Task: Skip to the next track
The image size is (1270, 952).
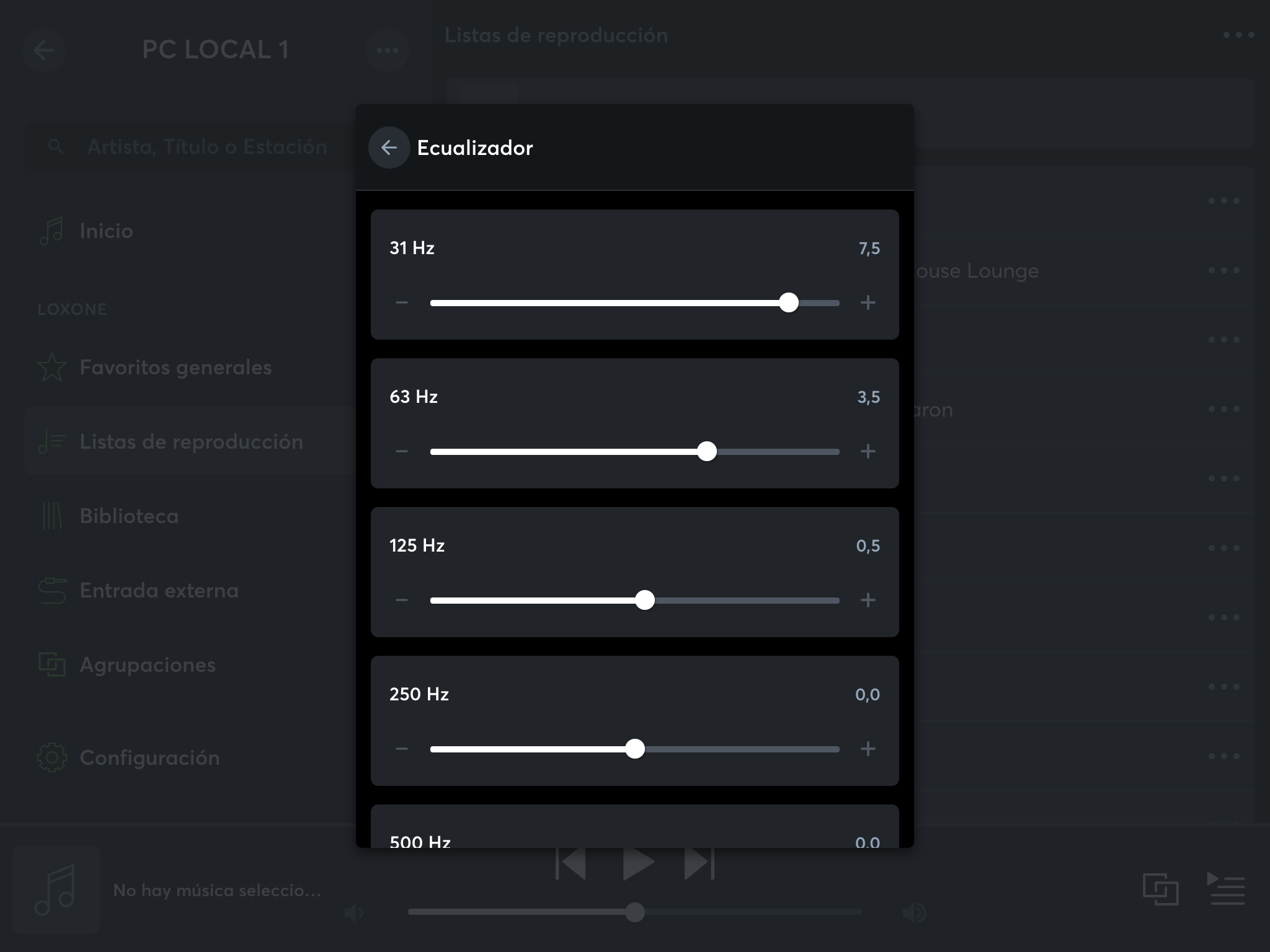Action: coord(699,864)
